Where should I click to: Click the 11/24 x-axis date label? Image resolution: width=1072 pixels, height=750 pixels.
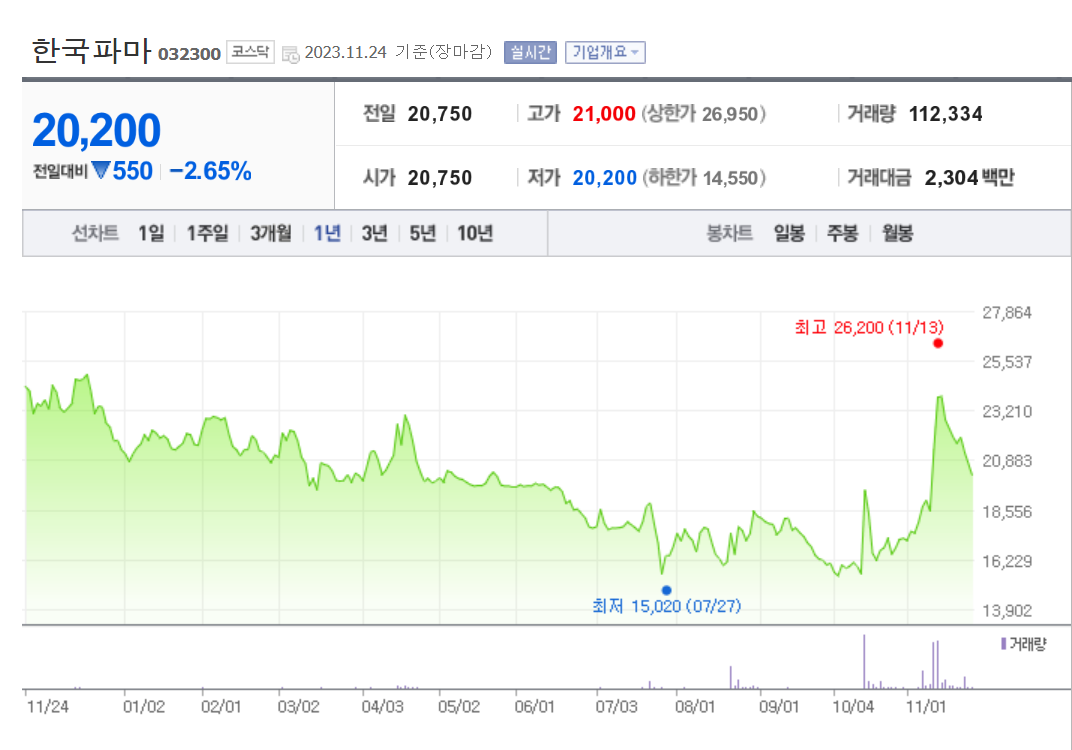(x=48, y=706)
